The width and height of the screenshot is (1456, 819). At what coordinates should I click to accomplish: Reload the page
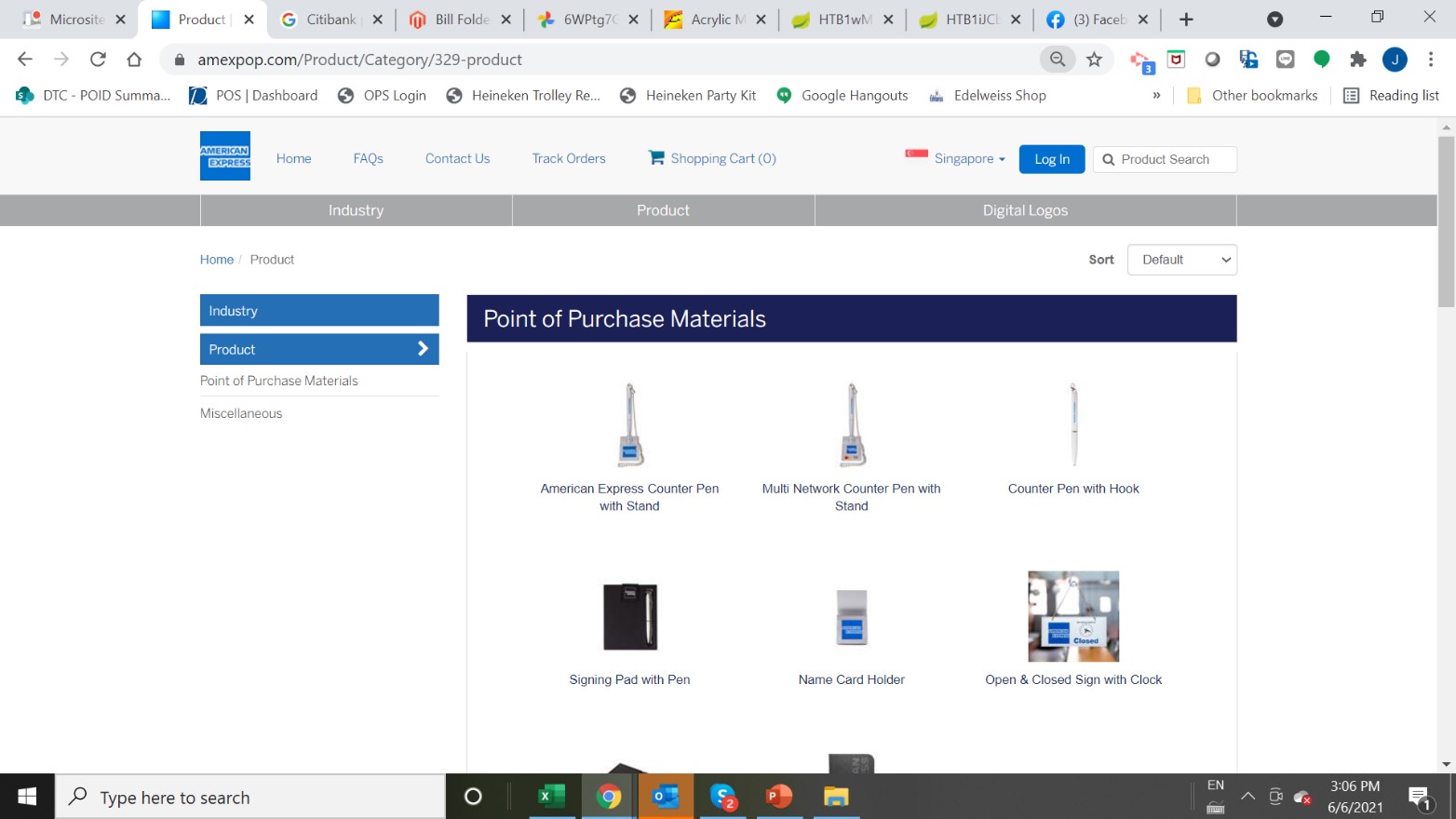(98, 60)
